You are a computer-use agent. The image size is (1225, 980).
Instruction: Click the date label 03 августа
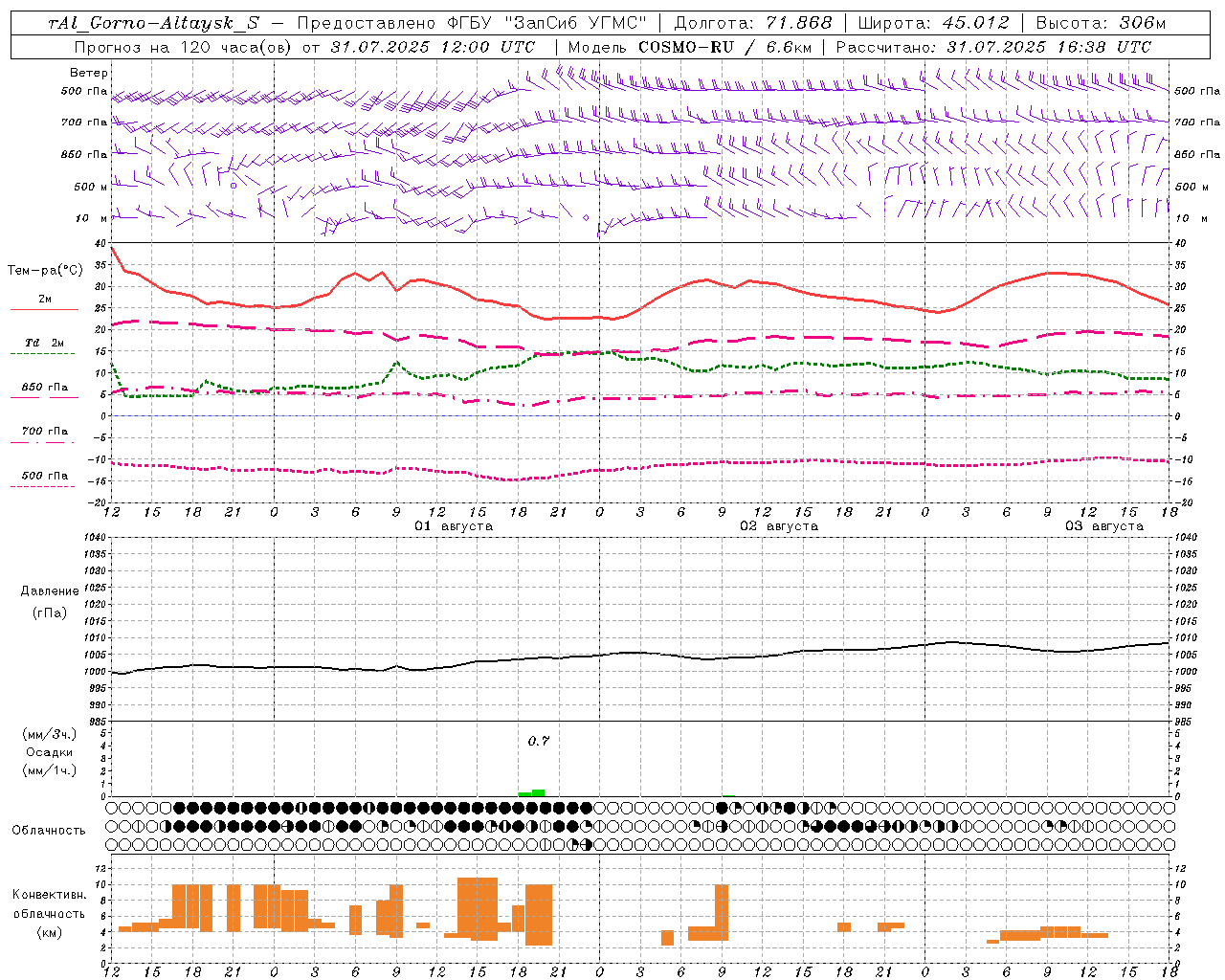pos(1104,526)
